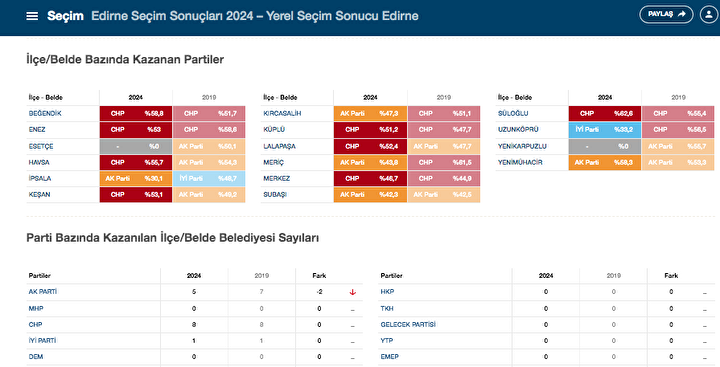Select the KIRCASALİH 2024 AK Parti cell
Image resolution: width=720 pixels, height=367 pixels.
[x=370, y=113]
